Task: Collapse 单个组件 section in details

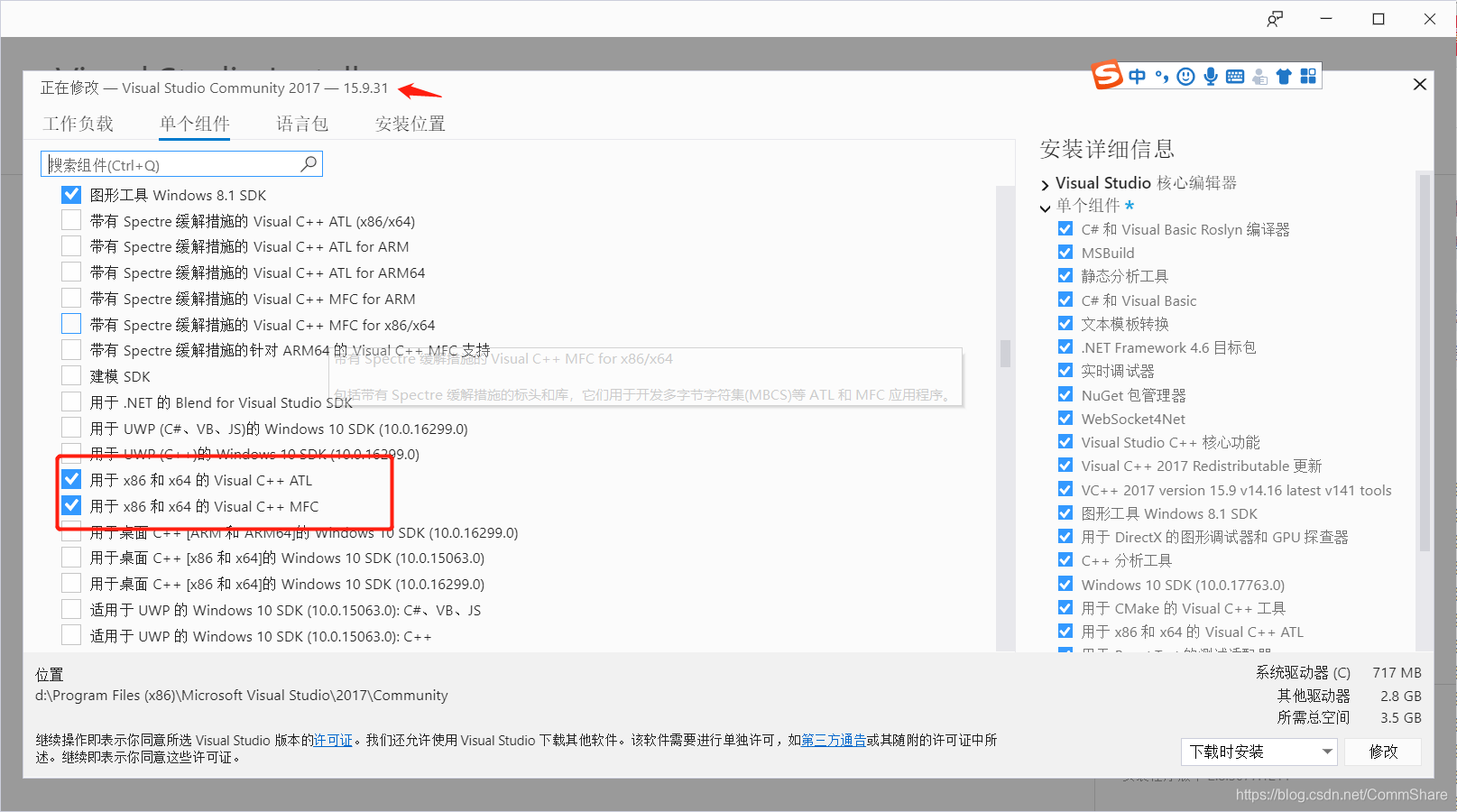Action: [1046, 208]
